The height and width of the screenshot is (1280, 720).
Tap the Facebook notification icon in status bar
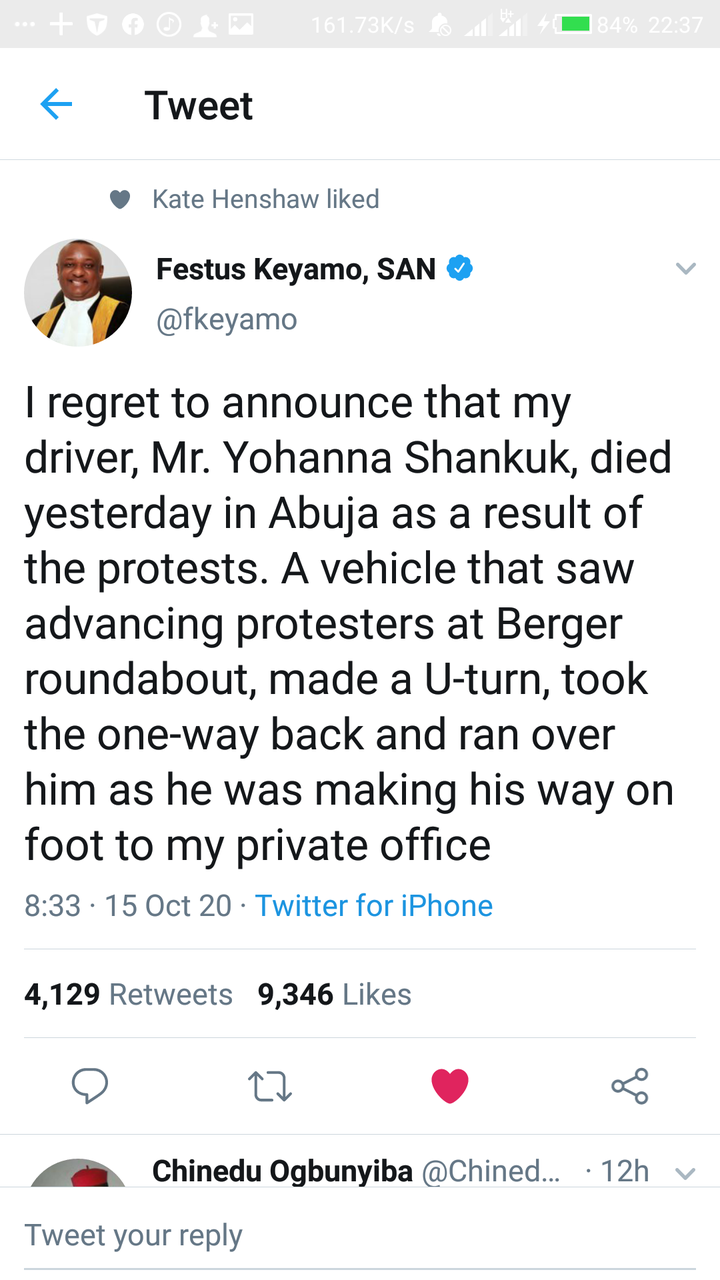point(133,25)
